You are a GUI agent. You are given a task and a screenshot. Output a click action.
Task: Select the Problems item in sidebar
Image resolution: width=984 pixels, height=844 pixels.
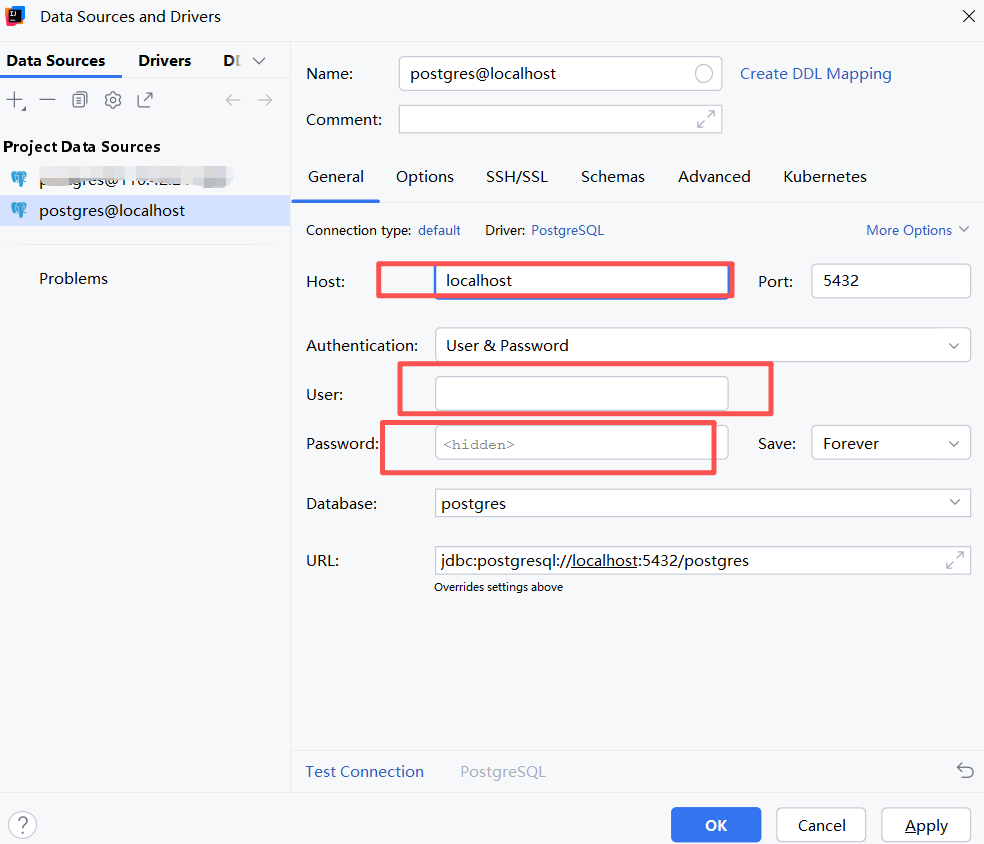tap(73, 279)
